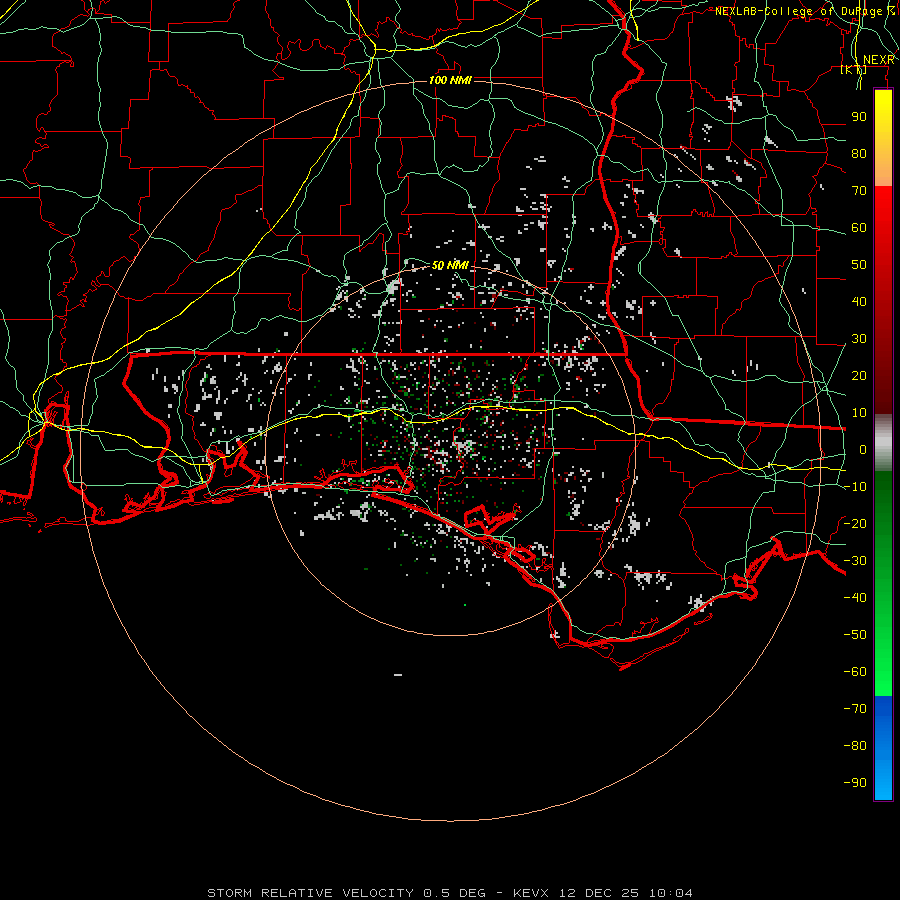
Task: Select the 70 label on the velocity scale
Action: click(859, 191)
